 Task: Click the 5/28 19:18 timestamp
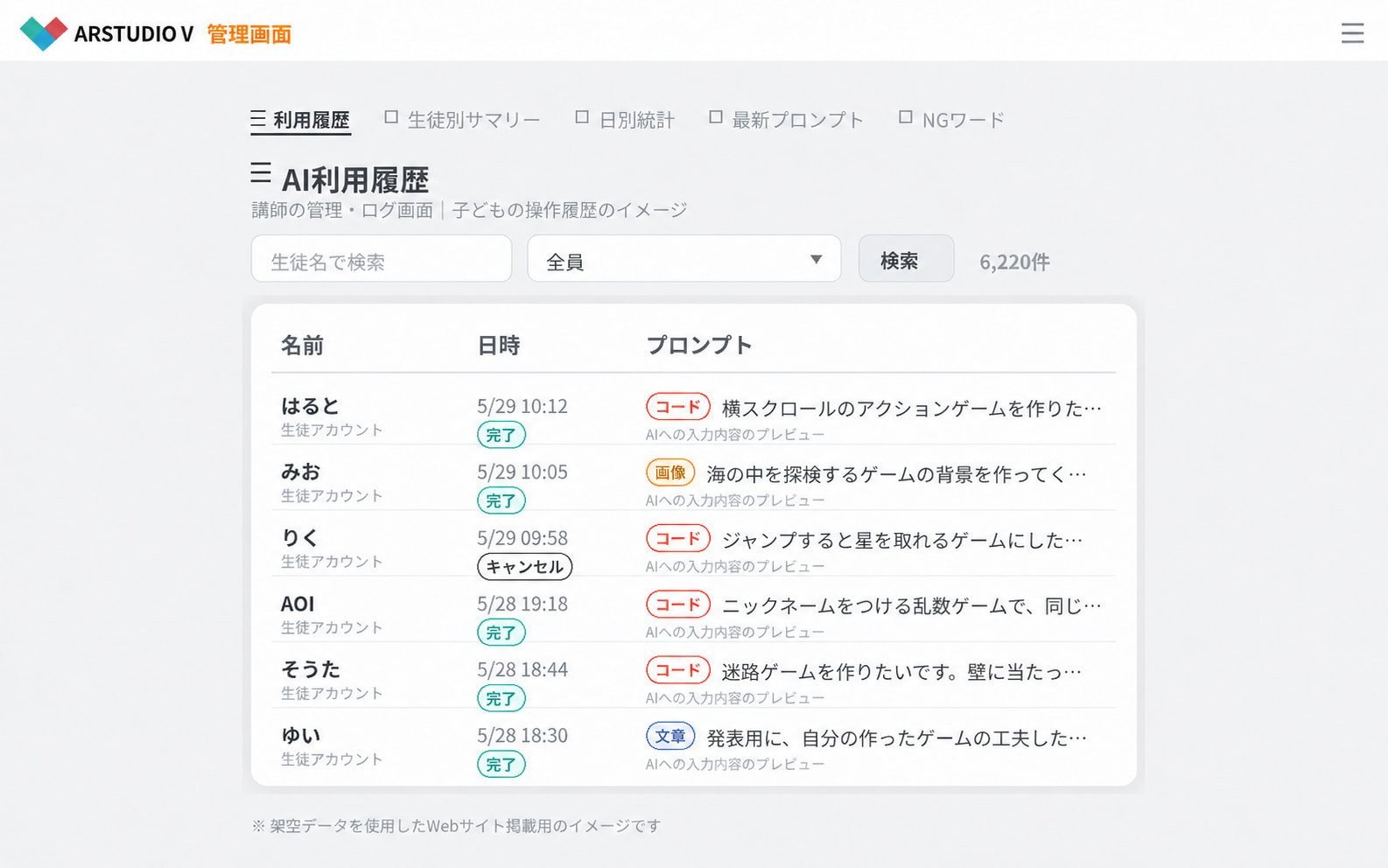point(522,604)
